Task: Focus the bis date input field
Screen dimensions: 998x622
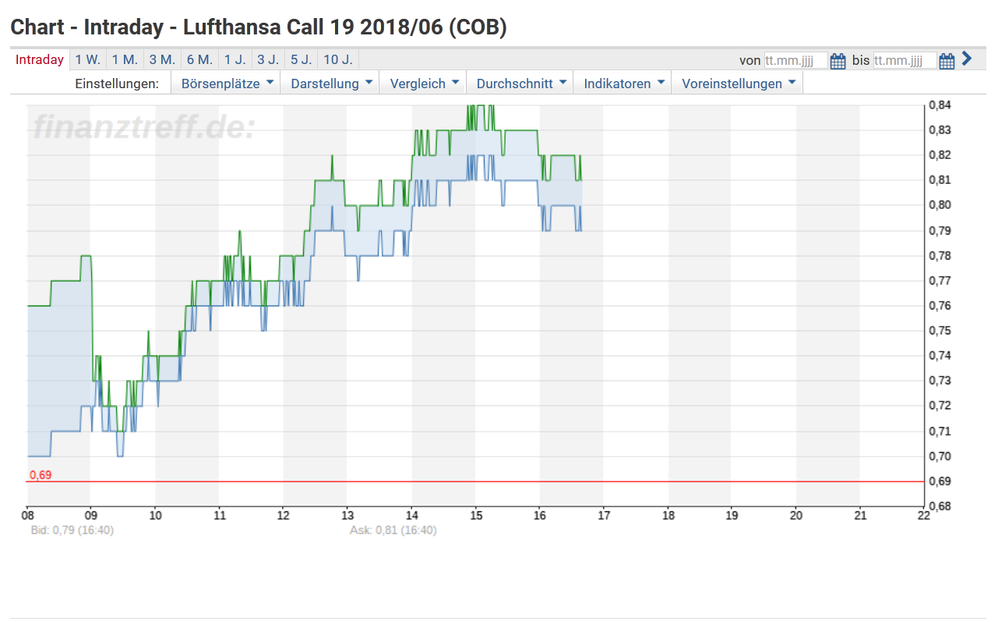Action: pyautogui.click(x=904, y=60)
